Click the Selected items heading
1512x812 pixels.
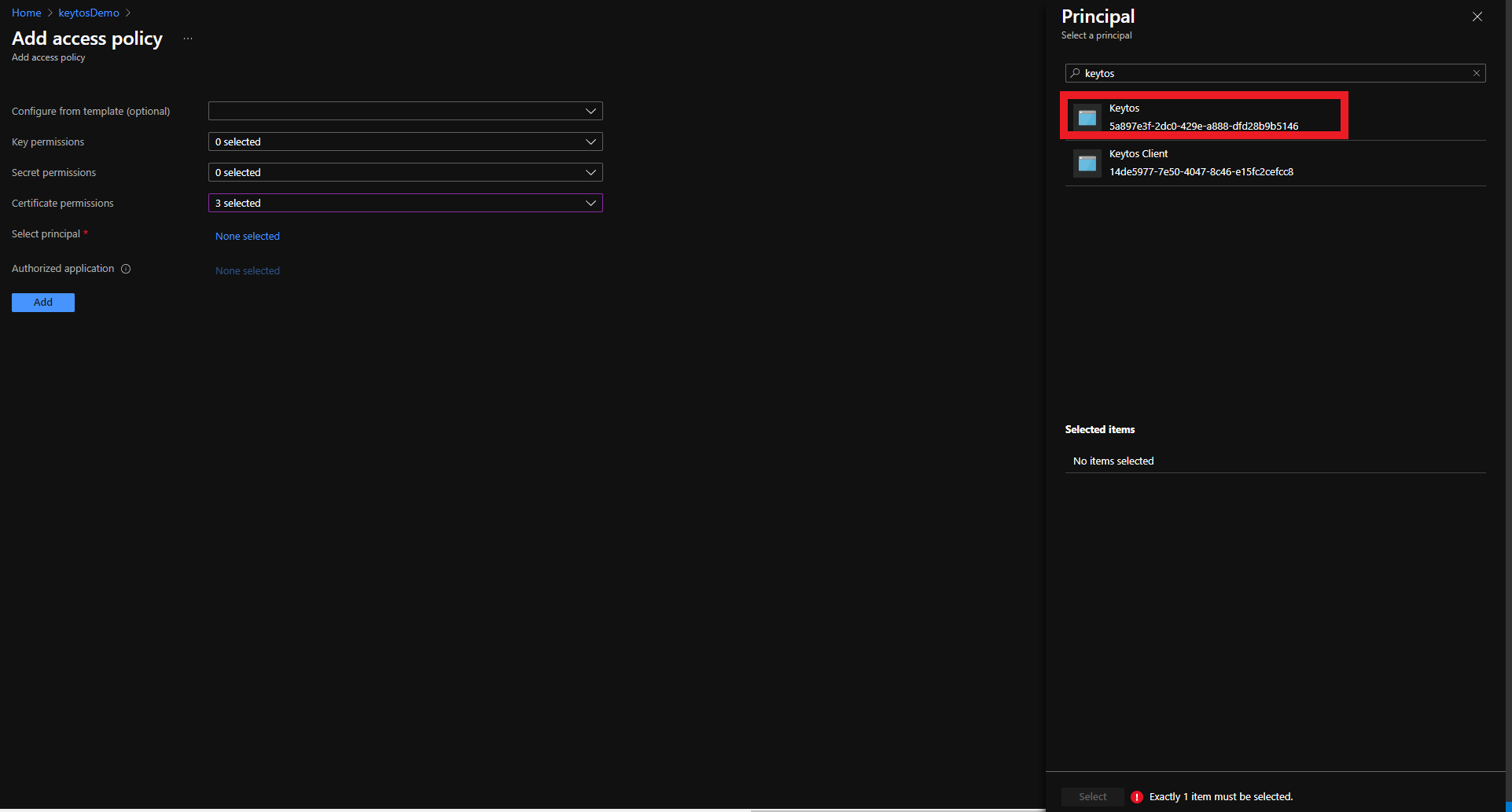pyautogui.click(x=1100, y=429)
